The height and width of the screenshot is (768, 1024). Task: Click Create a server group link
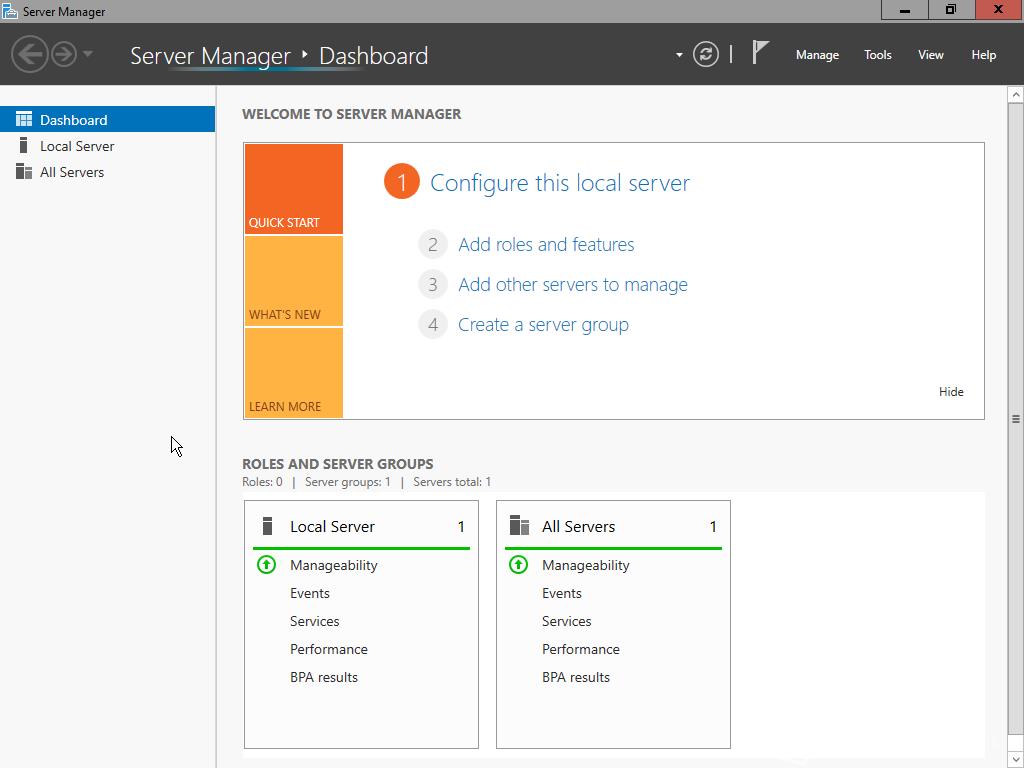[543, 325]
